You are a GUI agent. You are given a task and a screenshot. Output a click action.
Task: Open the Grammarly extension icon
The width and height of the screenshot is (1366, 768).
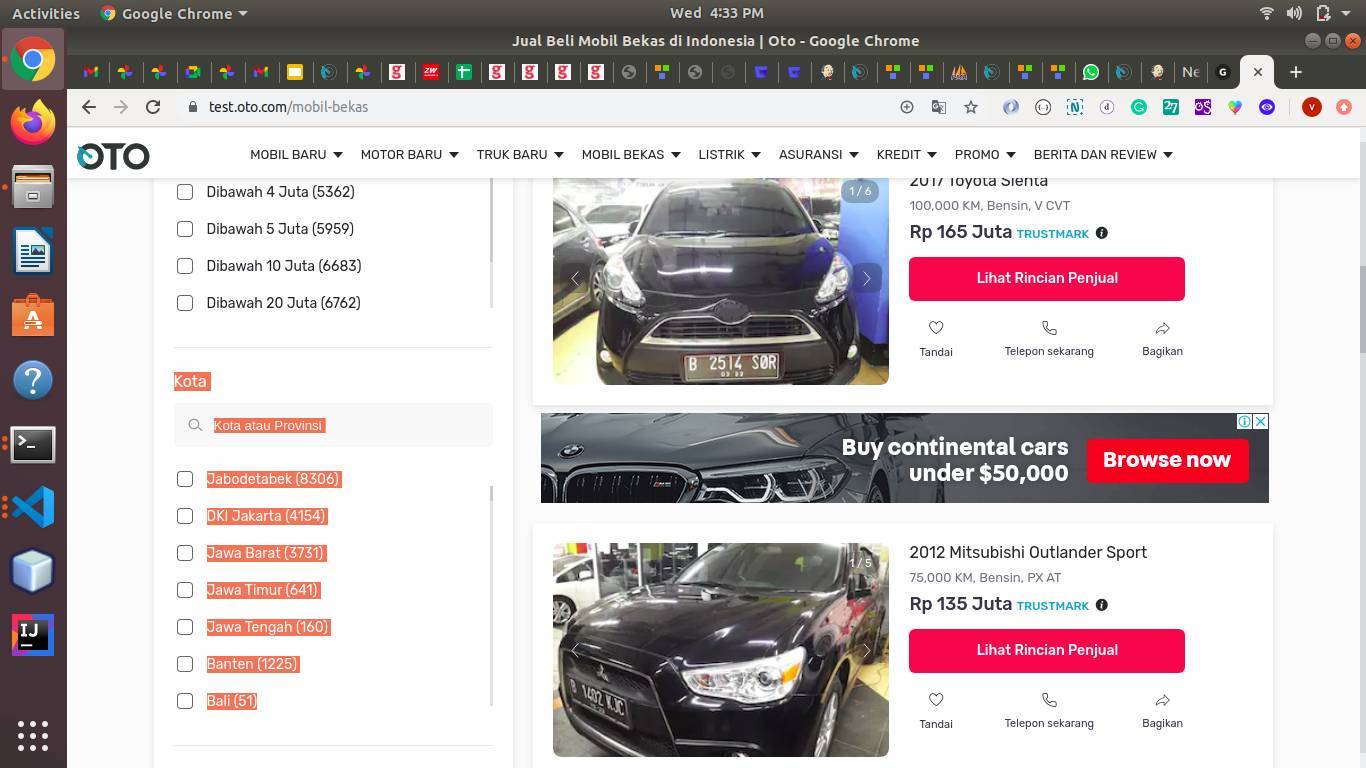pyautogui.click(x=1138, y=107)
